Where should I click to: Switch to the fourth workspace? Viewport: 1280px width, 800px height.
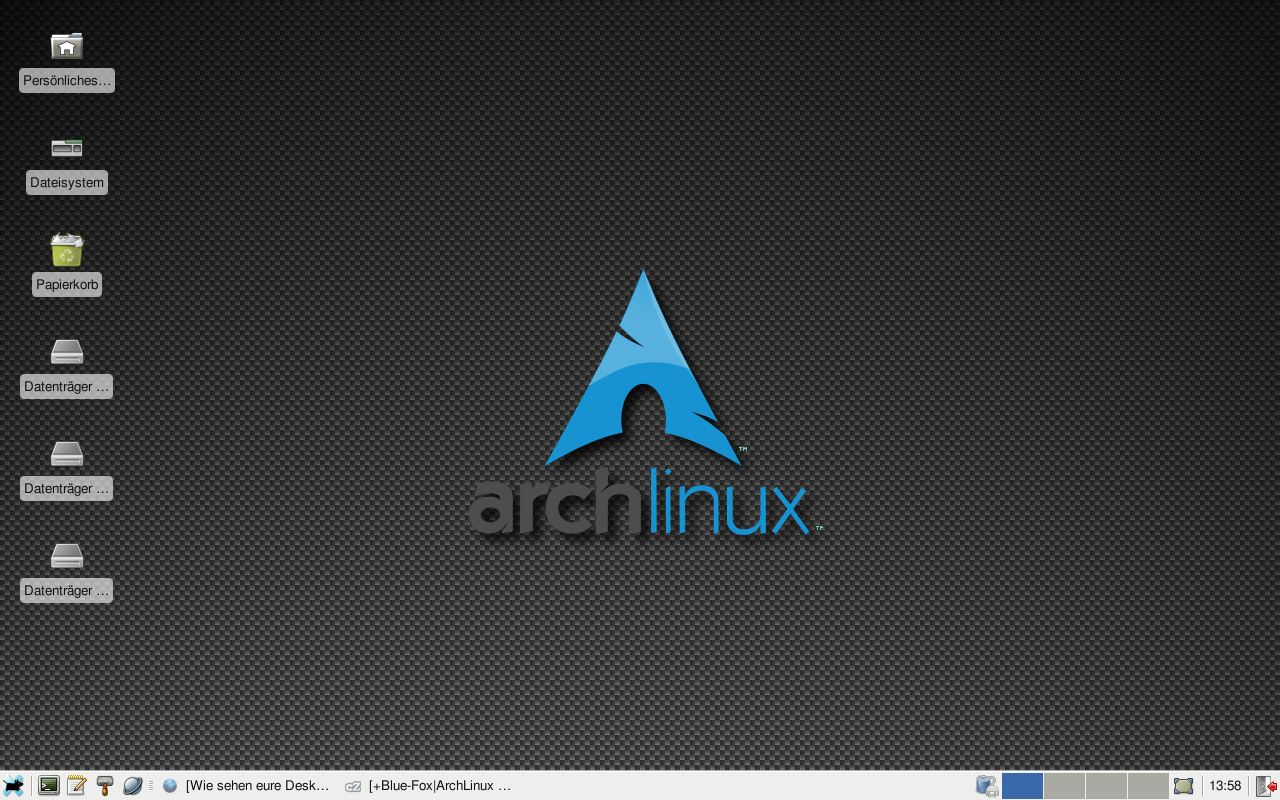click(1148, 786)
